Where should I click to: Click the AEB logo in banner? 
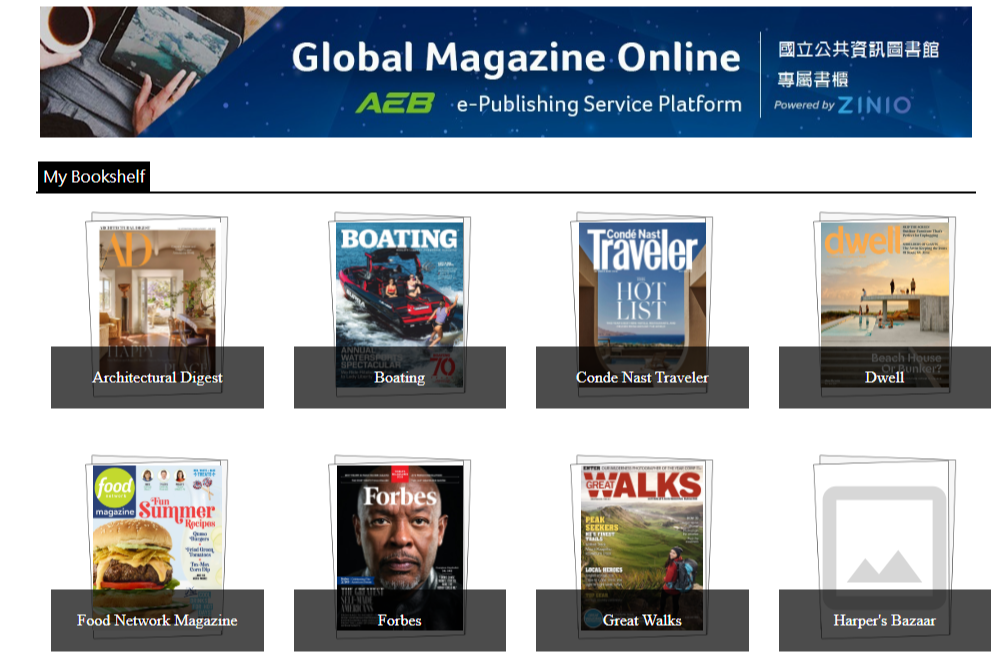click(395, 103)
